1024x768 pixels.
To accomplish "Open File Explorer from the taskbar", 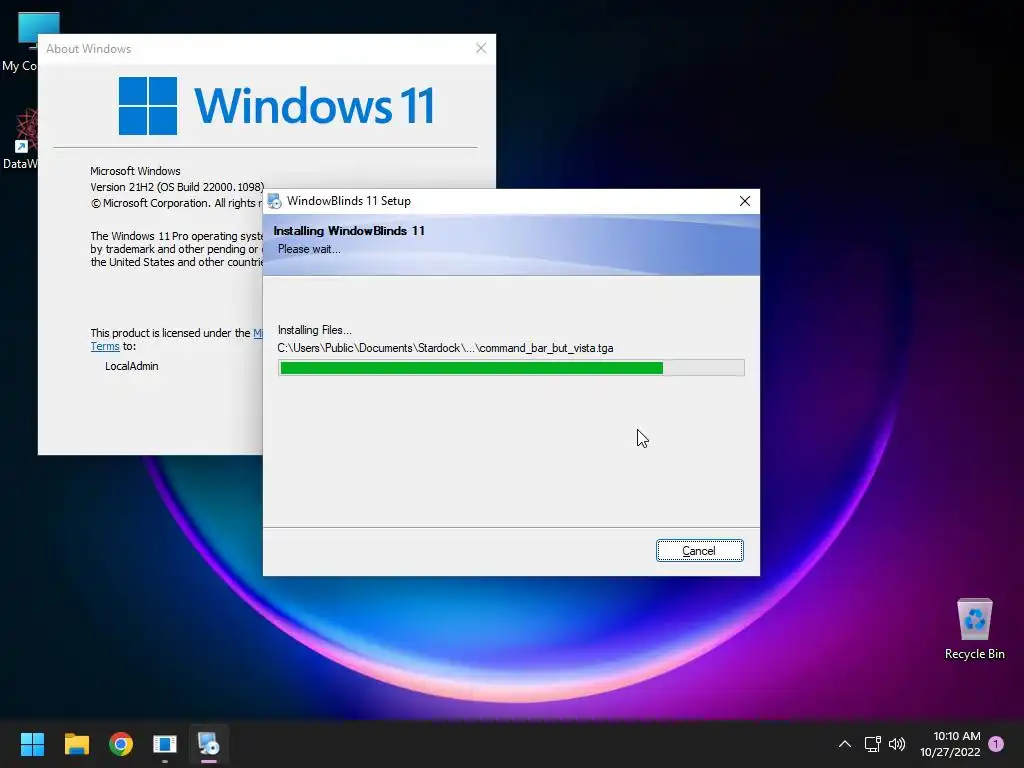I will (x=76, y=744).
